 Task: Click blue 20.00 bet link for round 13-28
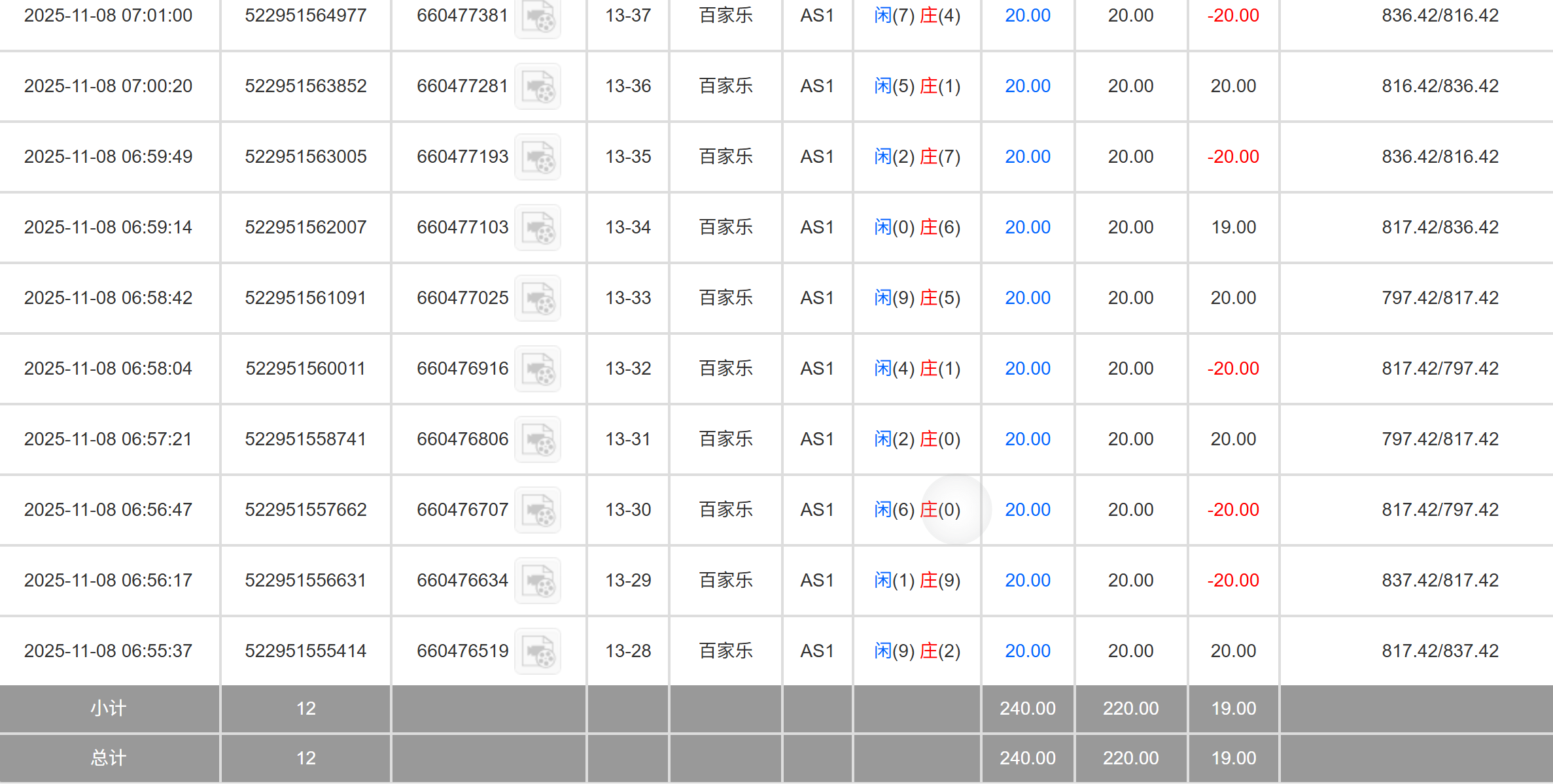(1027, 651)
